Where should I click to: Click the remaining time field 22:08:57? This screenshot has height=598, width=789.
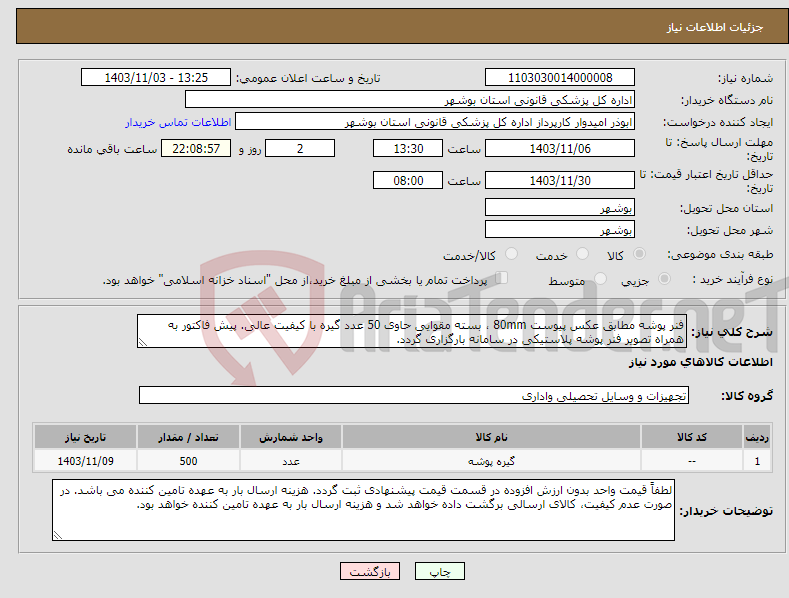(196, 148)
